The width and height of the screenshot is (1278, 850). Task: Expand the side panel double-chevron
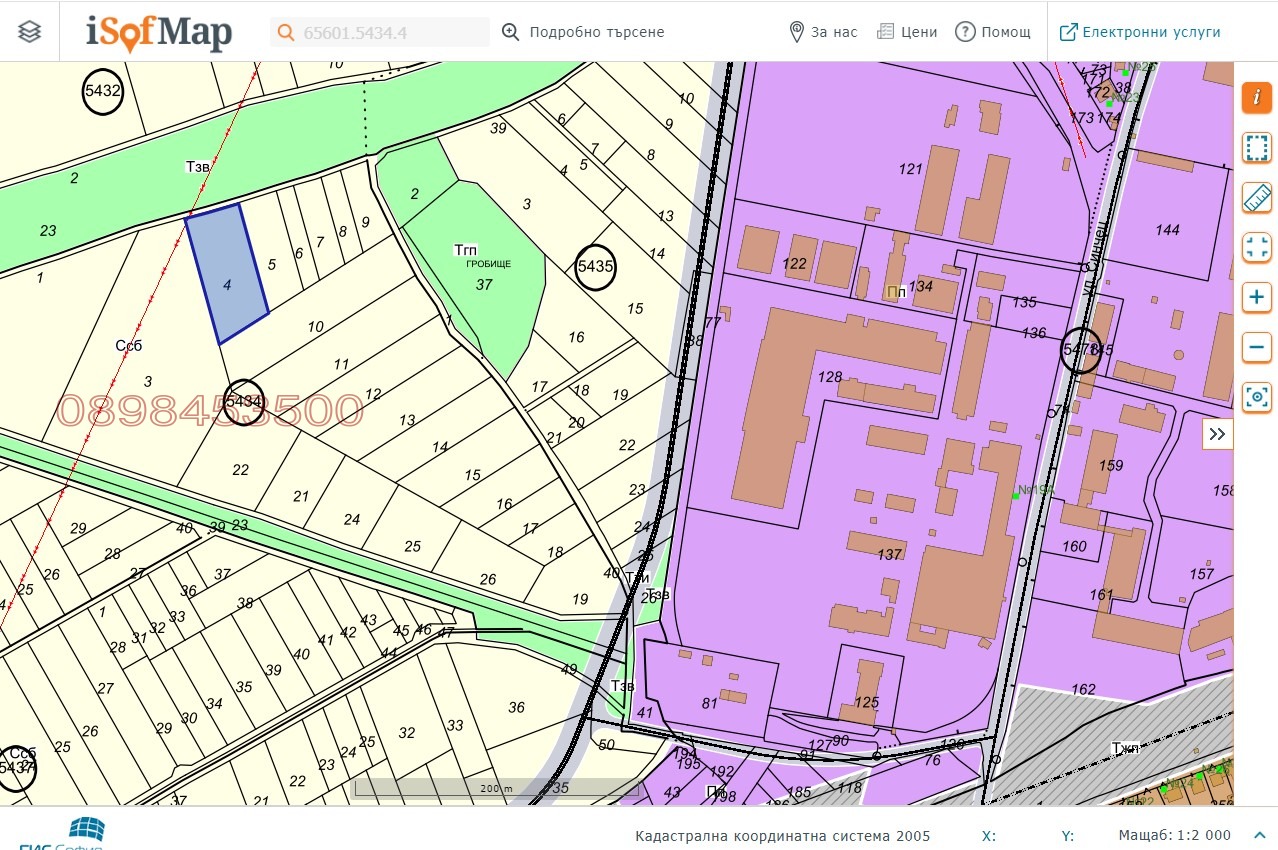(x=1217, y=434)
